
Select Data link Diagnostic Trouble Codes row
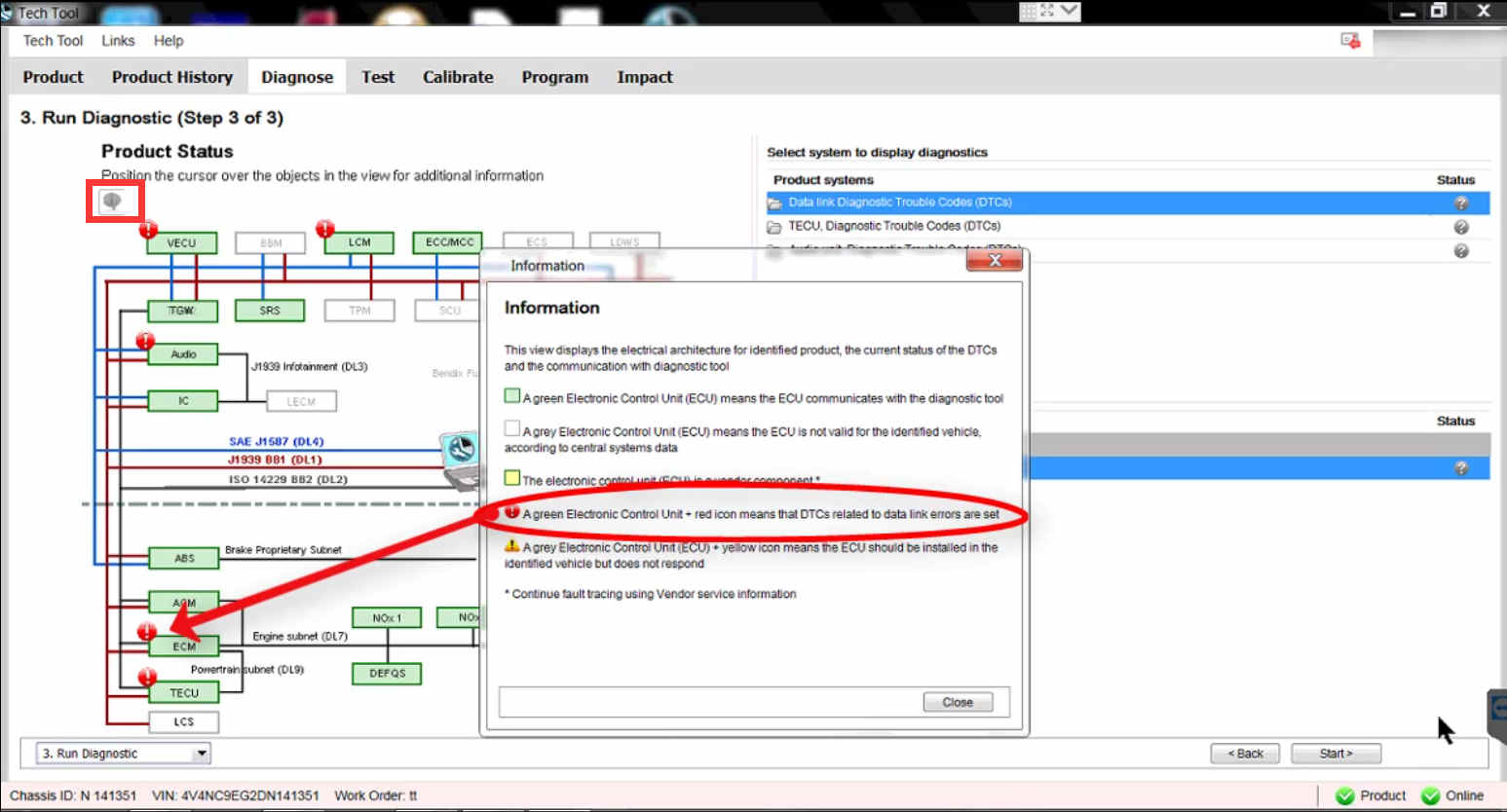pos(1128,203)
